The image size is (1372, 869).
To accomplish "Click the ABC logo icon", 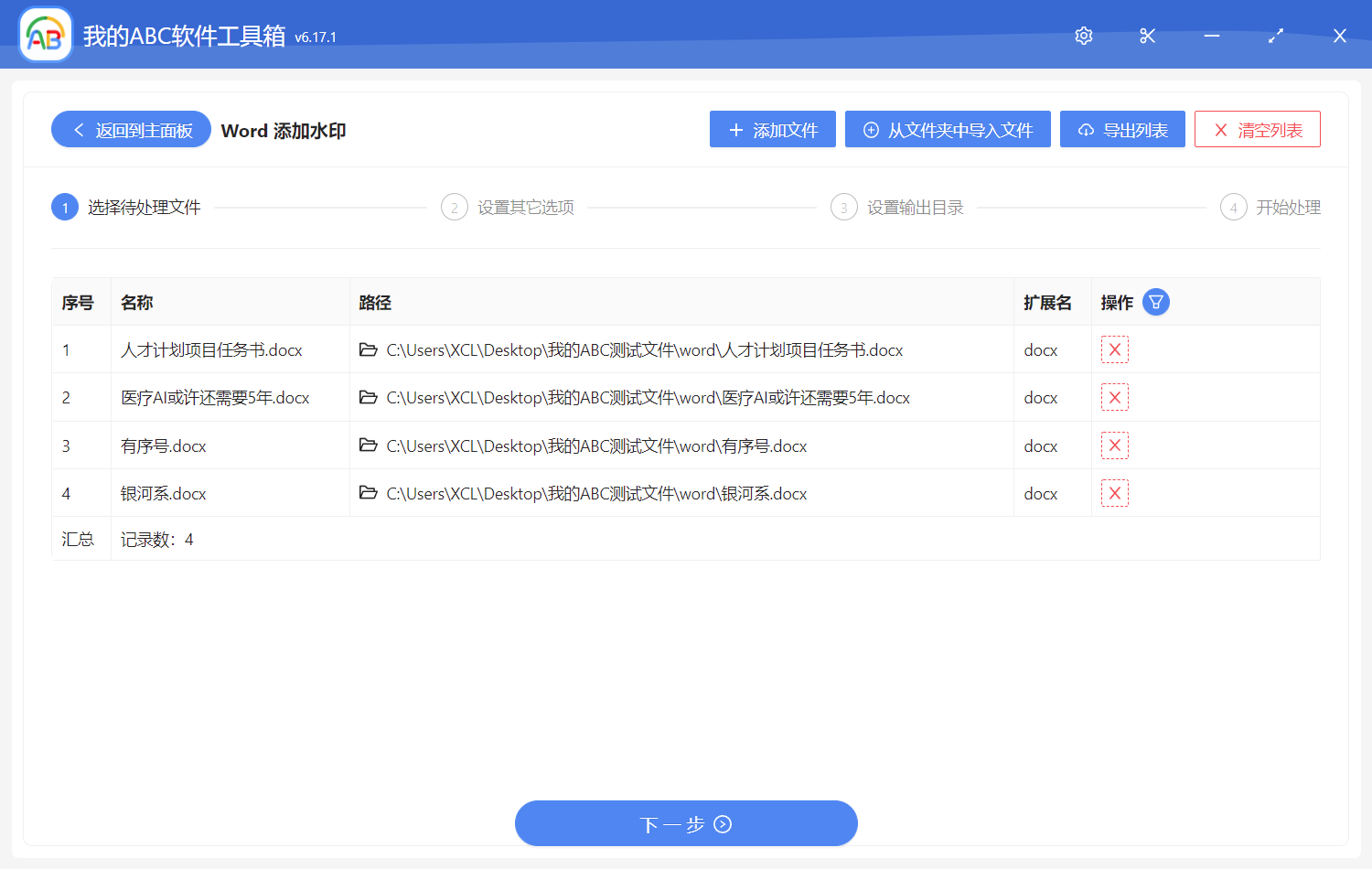I will click(45, 34).
